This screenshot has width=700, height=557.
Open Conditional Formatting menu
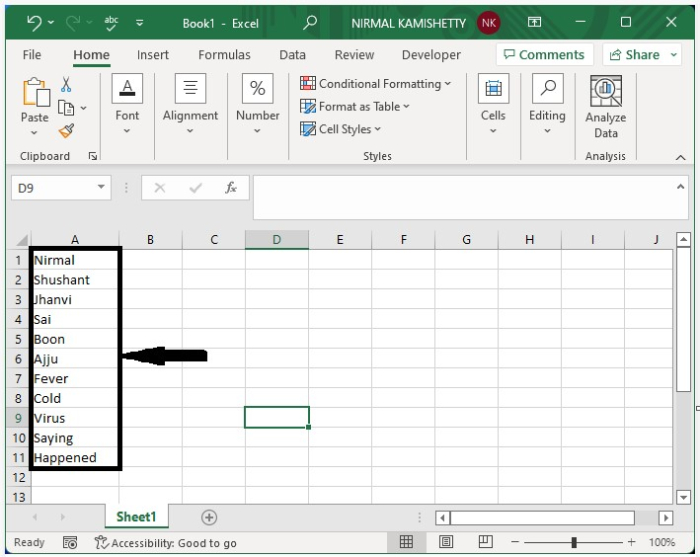(x=376, y=83)
